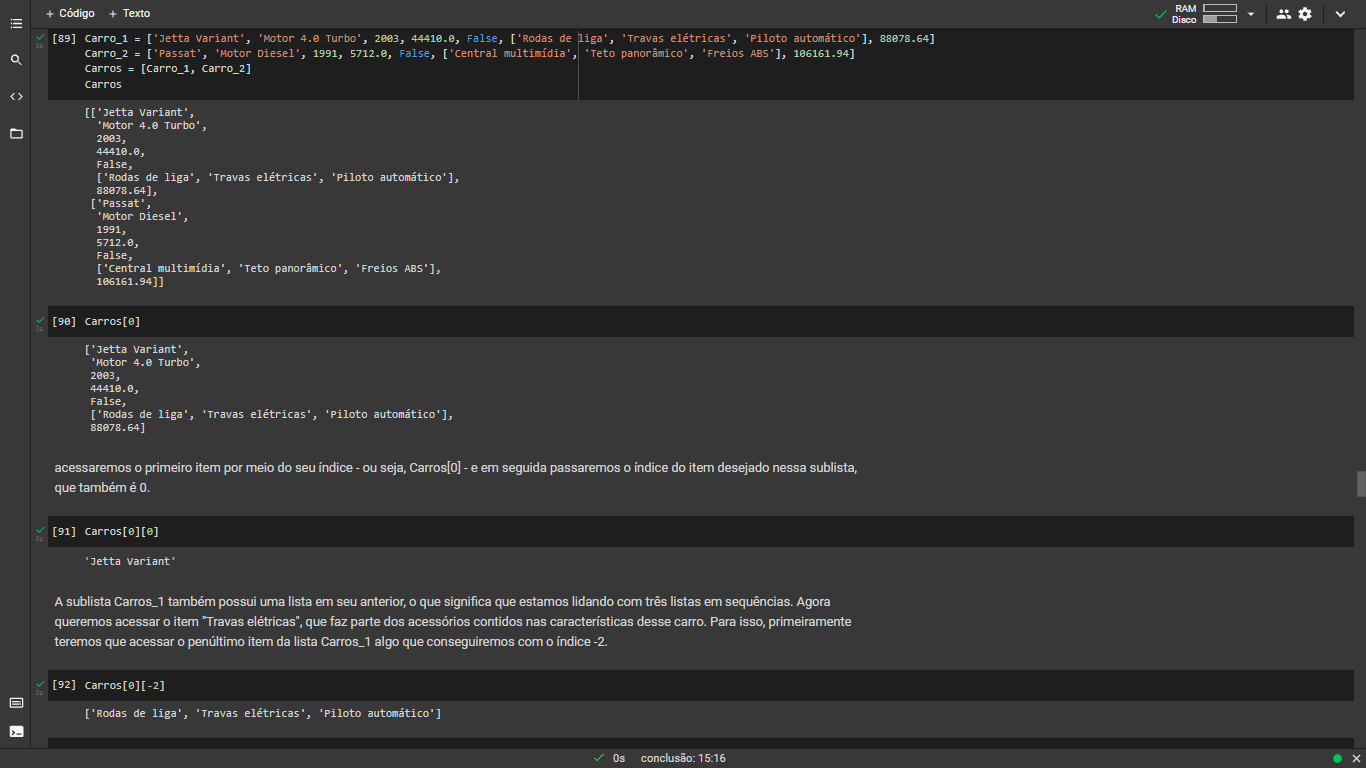Open the Files folder icon in sidebar
1366x768 pixels.
point(16,133)
